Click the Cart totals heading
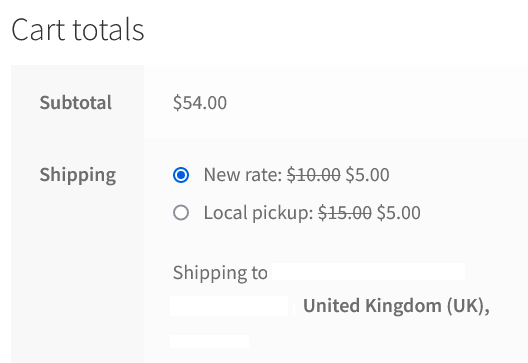 click(x=78, y=30)
